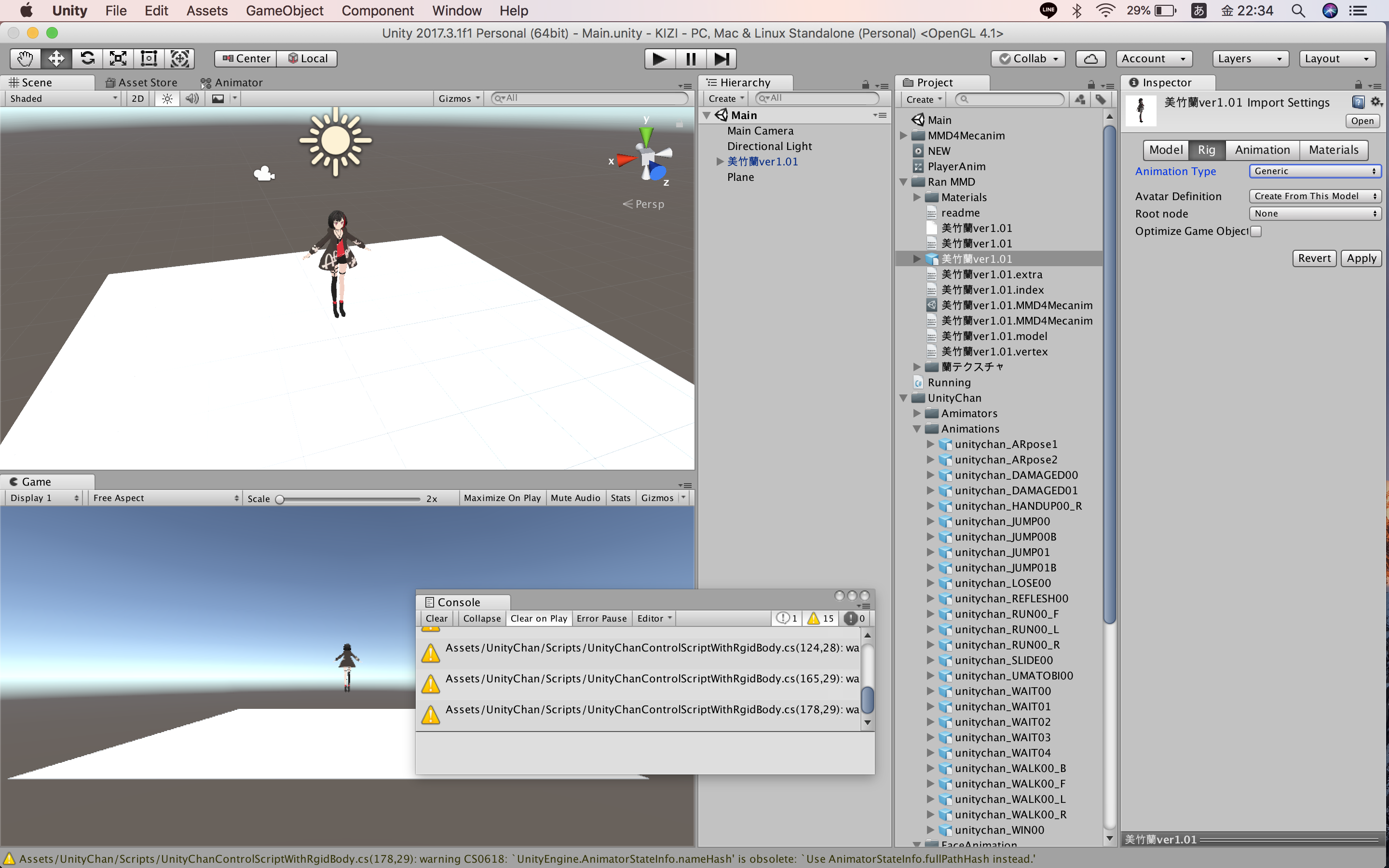Click the Step forward playback icon

(x=723, y=58)
